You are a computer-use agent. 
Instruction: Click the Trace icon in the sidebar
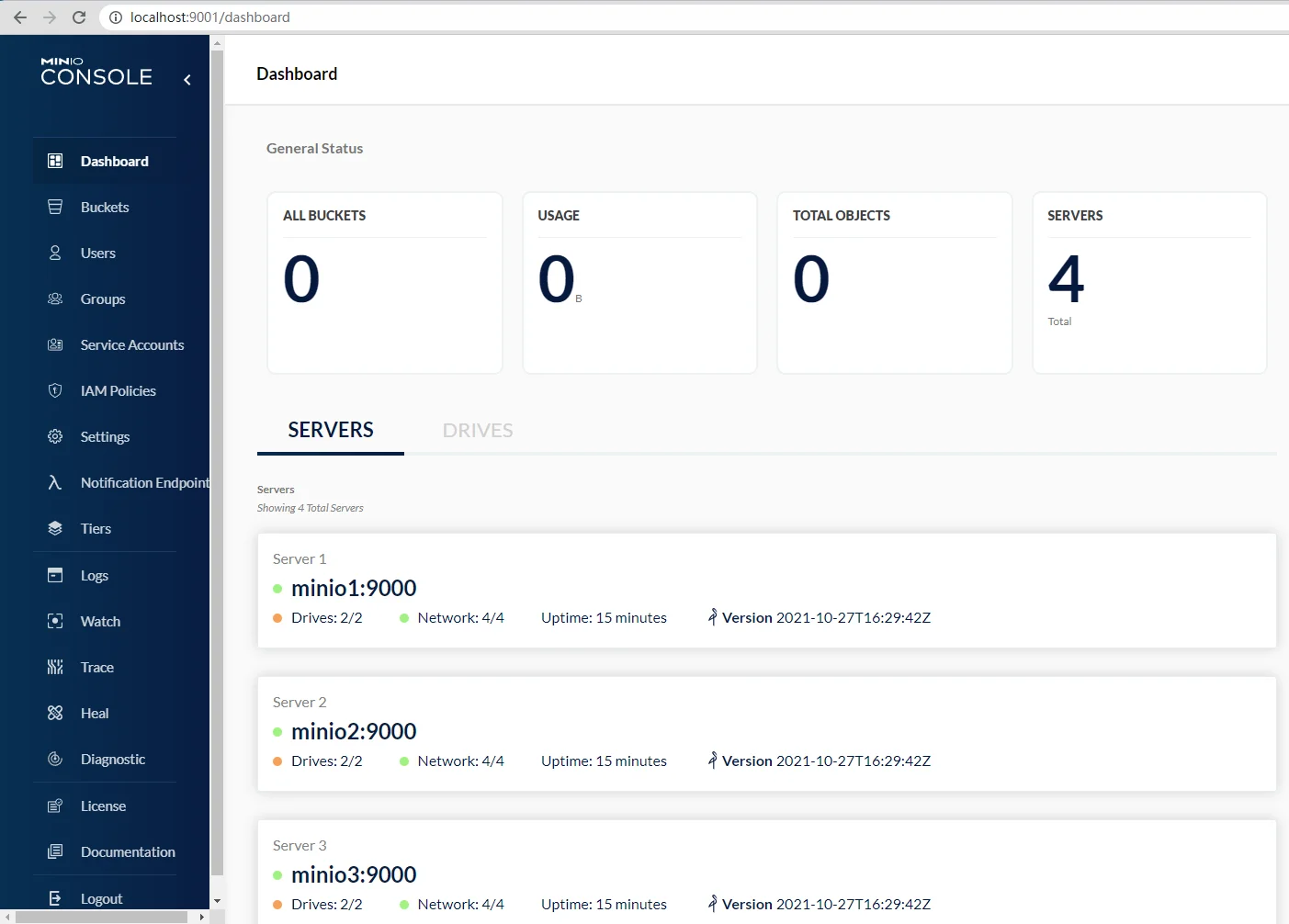tap(55, 667)
